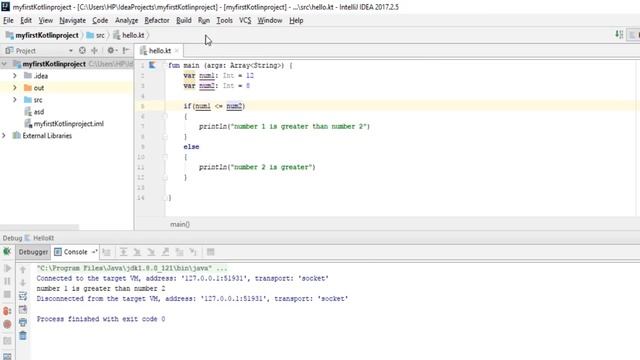Open the File menu
Image resolution: width=640 pixels, height=360 pixels.
(8, 20)
